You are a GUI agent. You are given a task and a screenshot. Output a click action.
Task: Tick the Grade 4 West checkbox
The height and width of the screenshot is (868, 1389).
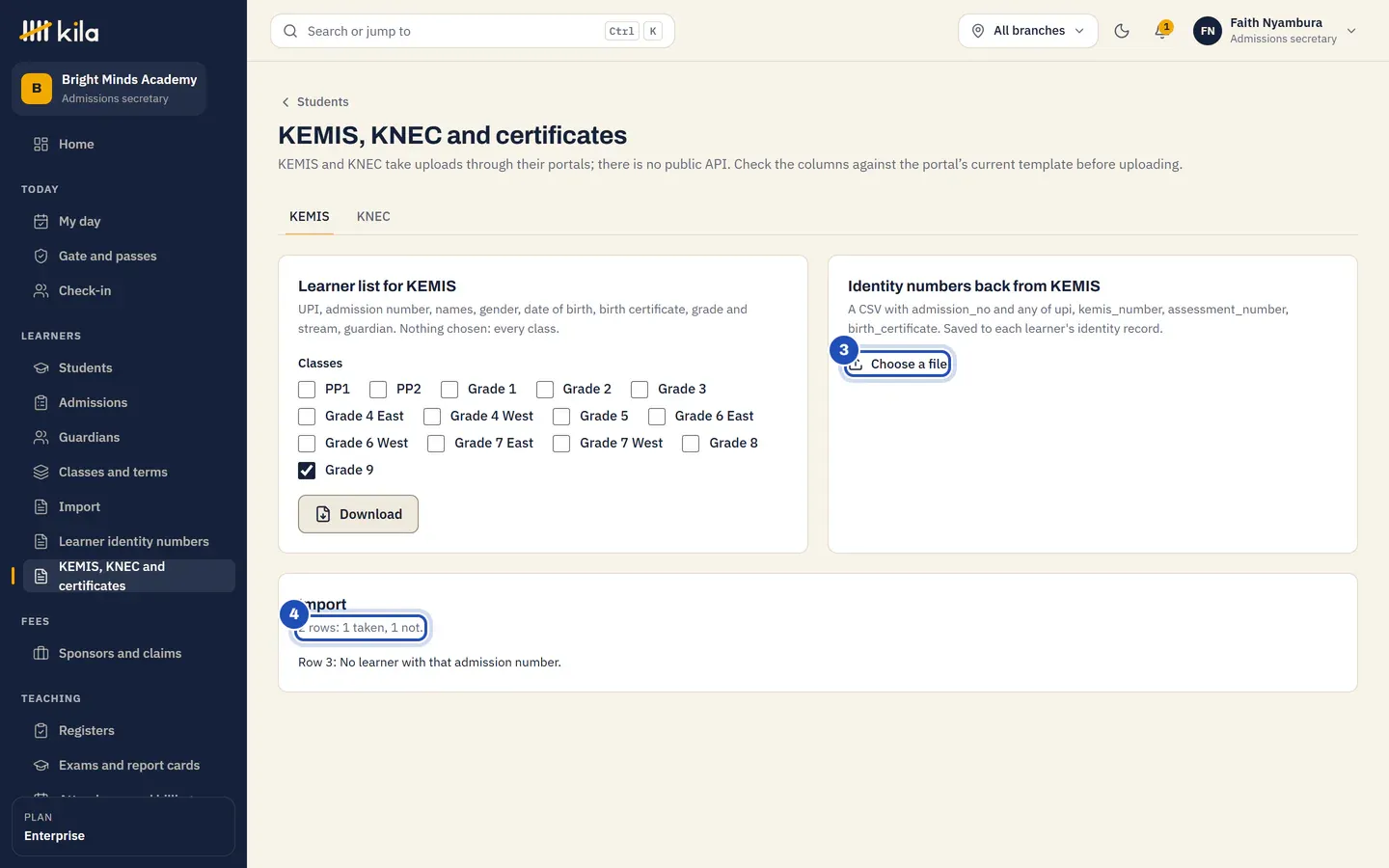point(432,417)
